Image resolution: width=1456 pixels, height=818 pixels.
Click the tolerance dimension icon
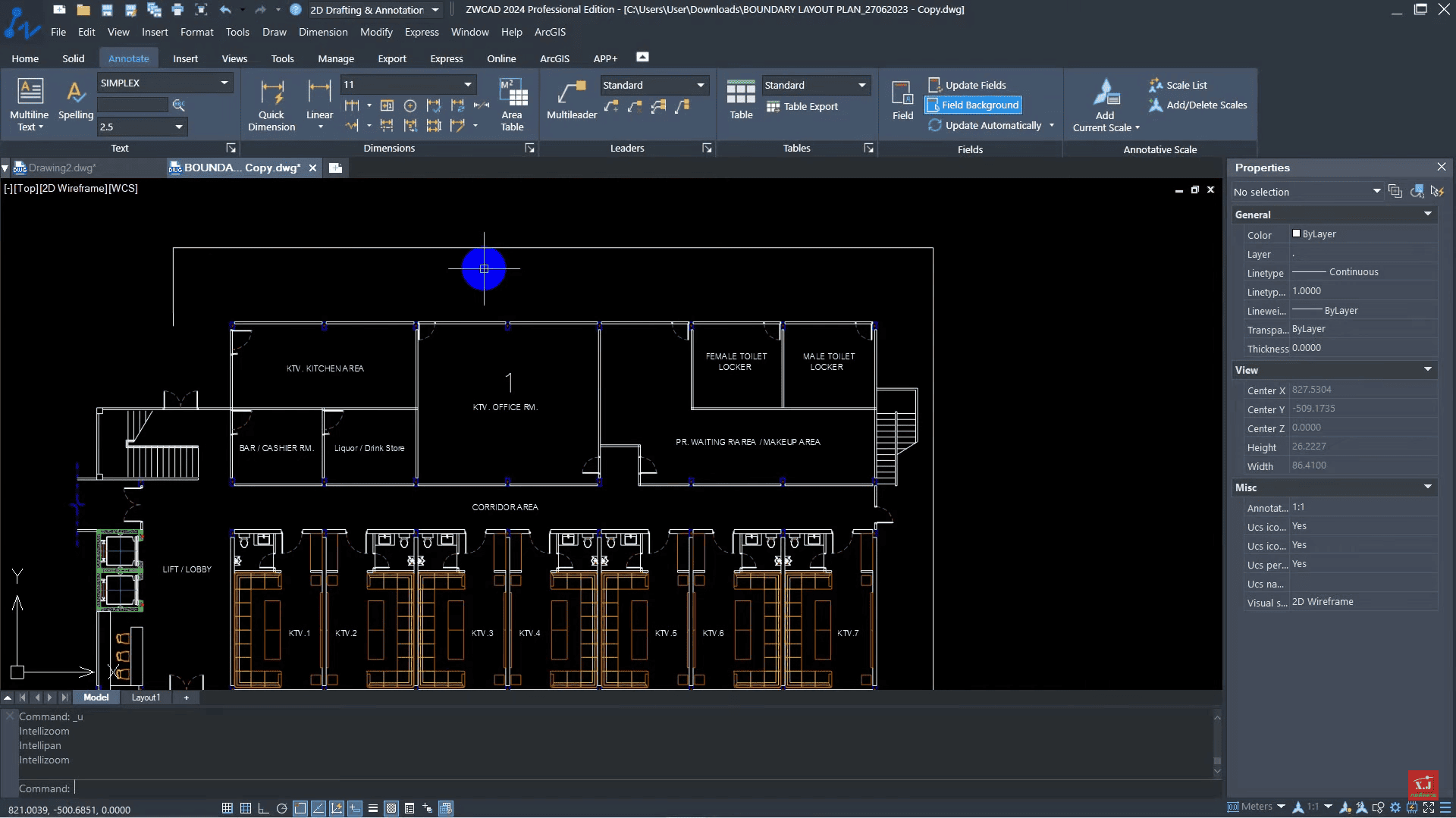[x=387, y=105]
